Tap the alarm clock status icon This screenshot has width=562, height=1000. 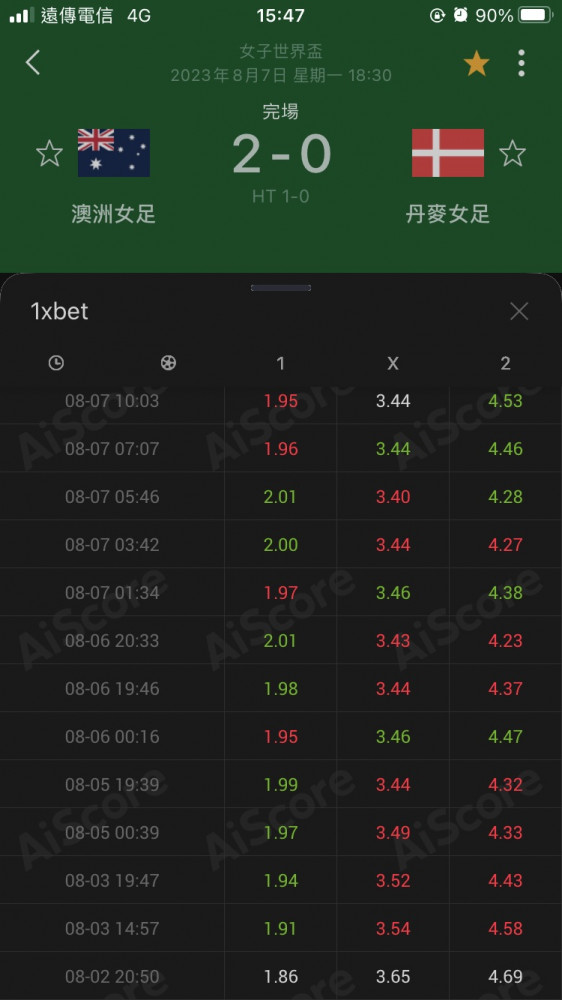tap(461, 15)
